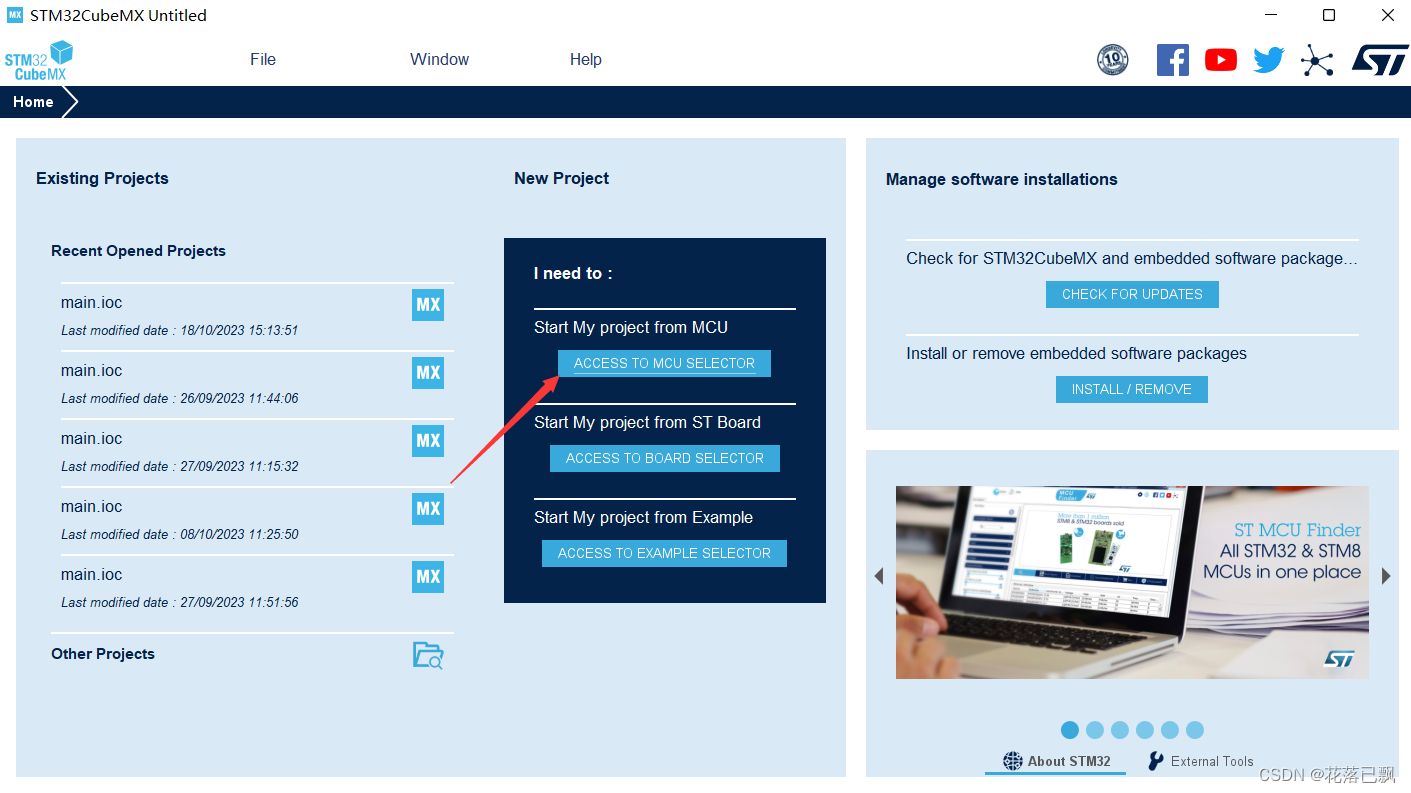Click the Other Projects label
Image resolution: width=1411 pixels, height=793 pixels.
click(x=103, y=654)
